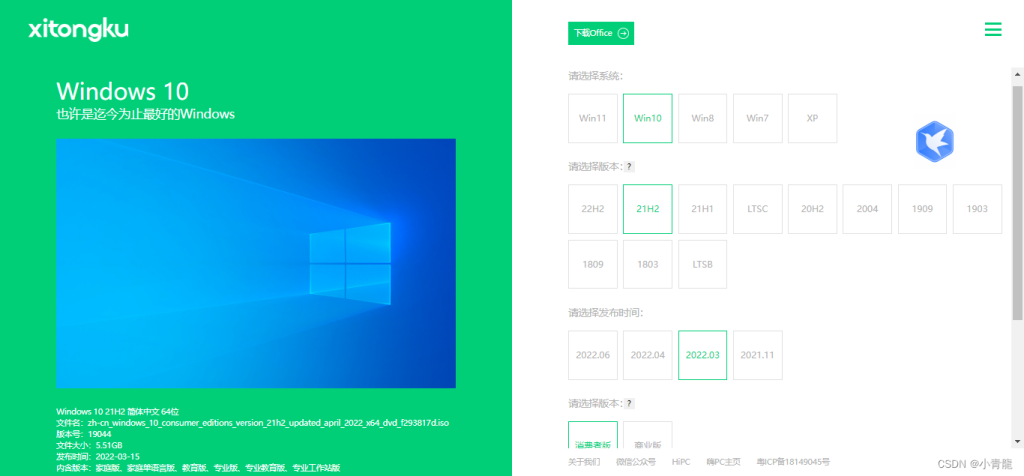Select the Win7 system option
1024x476 pixels.
pos(757,118)
